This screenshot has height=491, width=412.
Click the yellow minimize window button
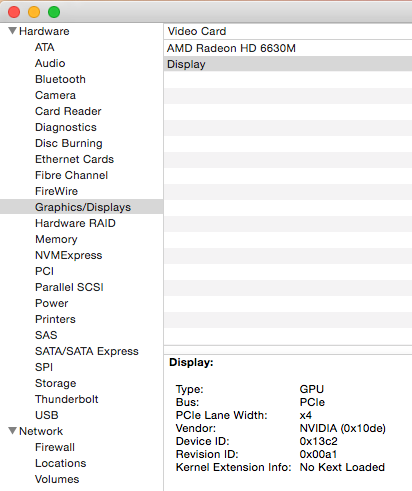(34, 12)
